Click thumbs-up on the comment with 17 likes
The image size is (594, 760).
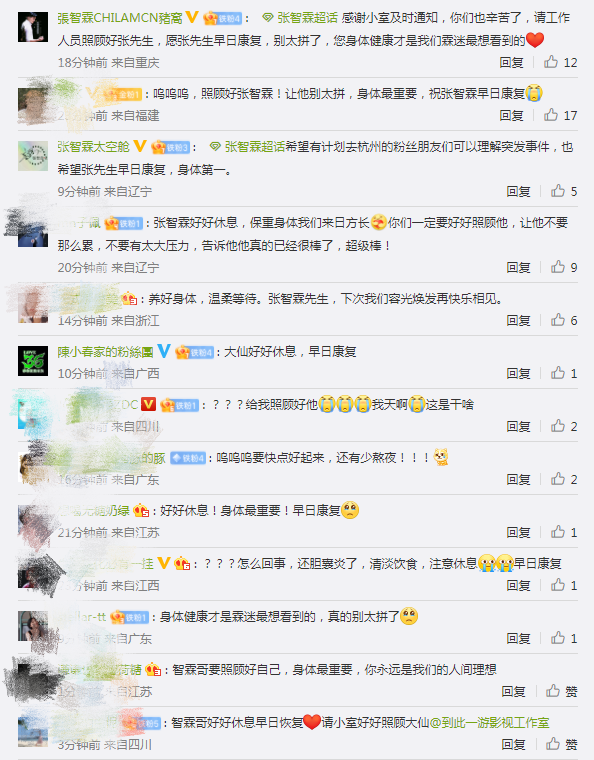pos(551,115)
